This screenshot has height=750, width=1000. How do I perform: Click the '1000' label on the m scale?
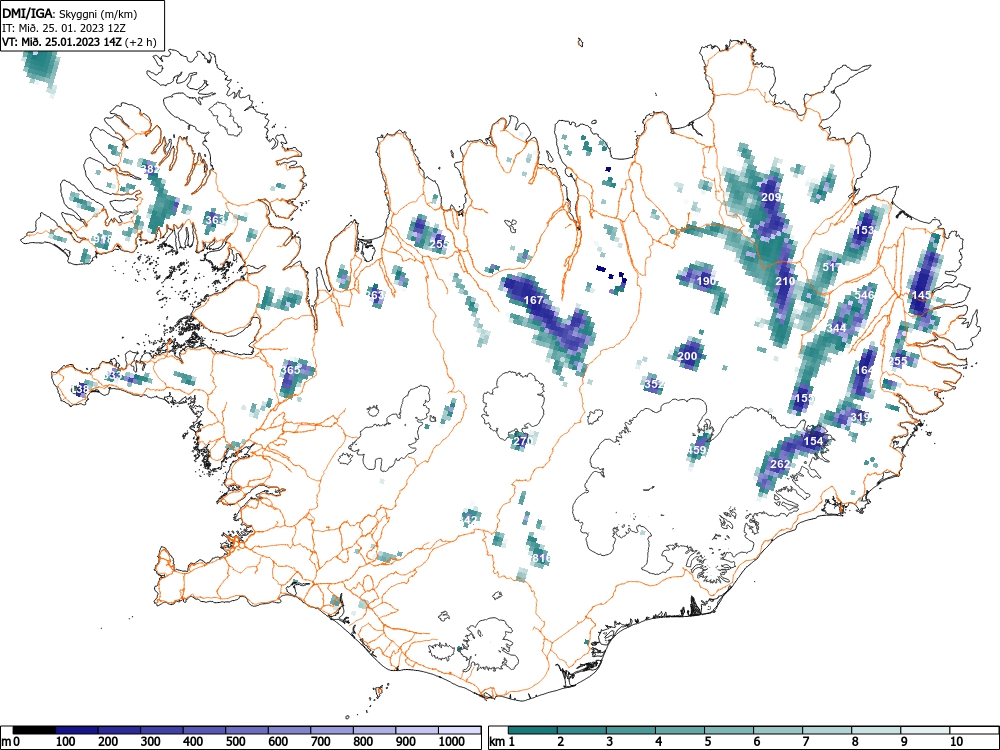point(452,742)
